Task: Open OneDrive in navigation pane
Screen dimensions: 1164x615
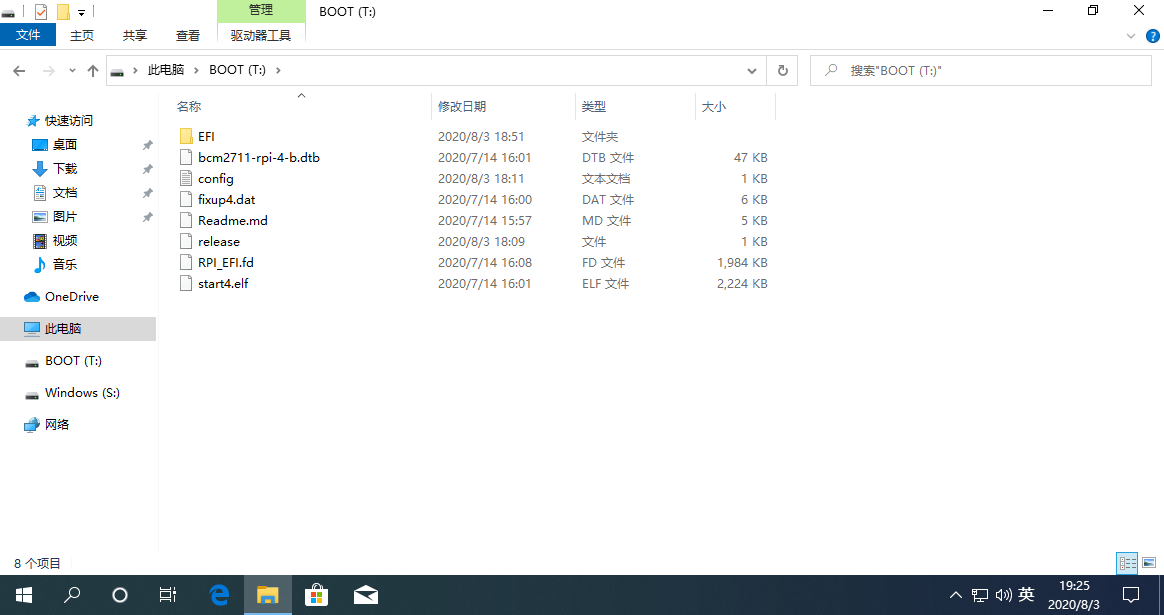Action: 71,296
